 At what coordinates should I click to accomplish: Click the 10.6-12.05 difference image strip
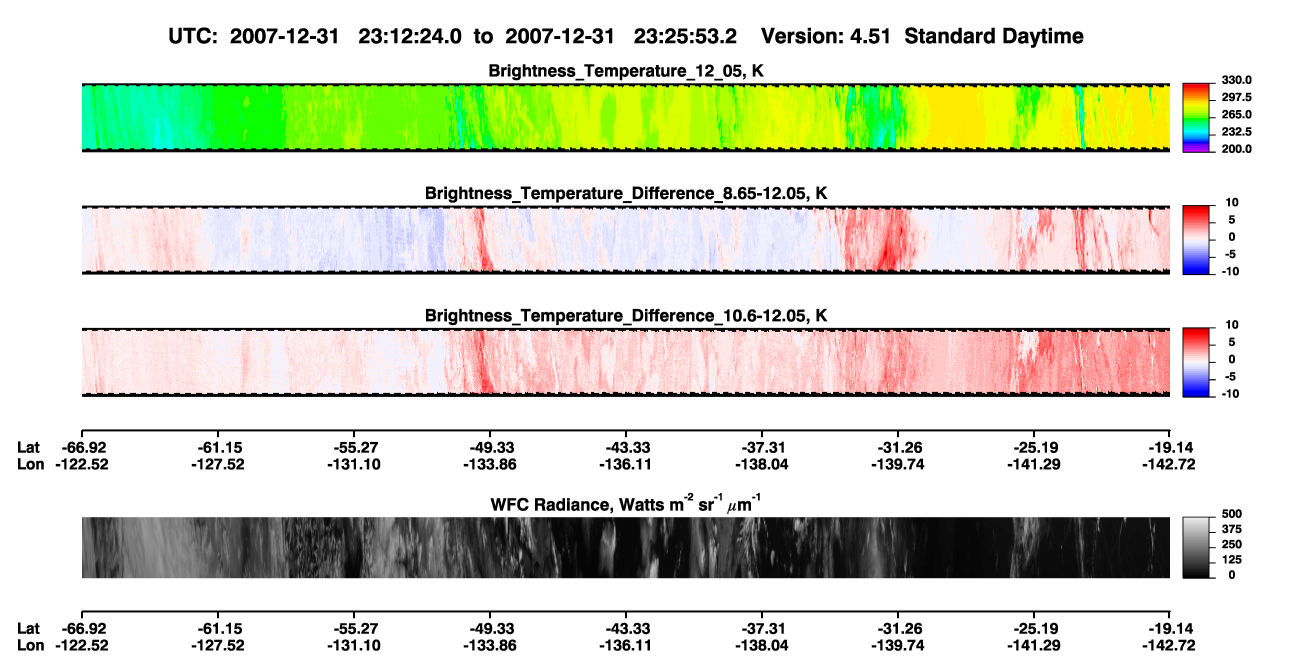[626, 363]
